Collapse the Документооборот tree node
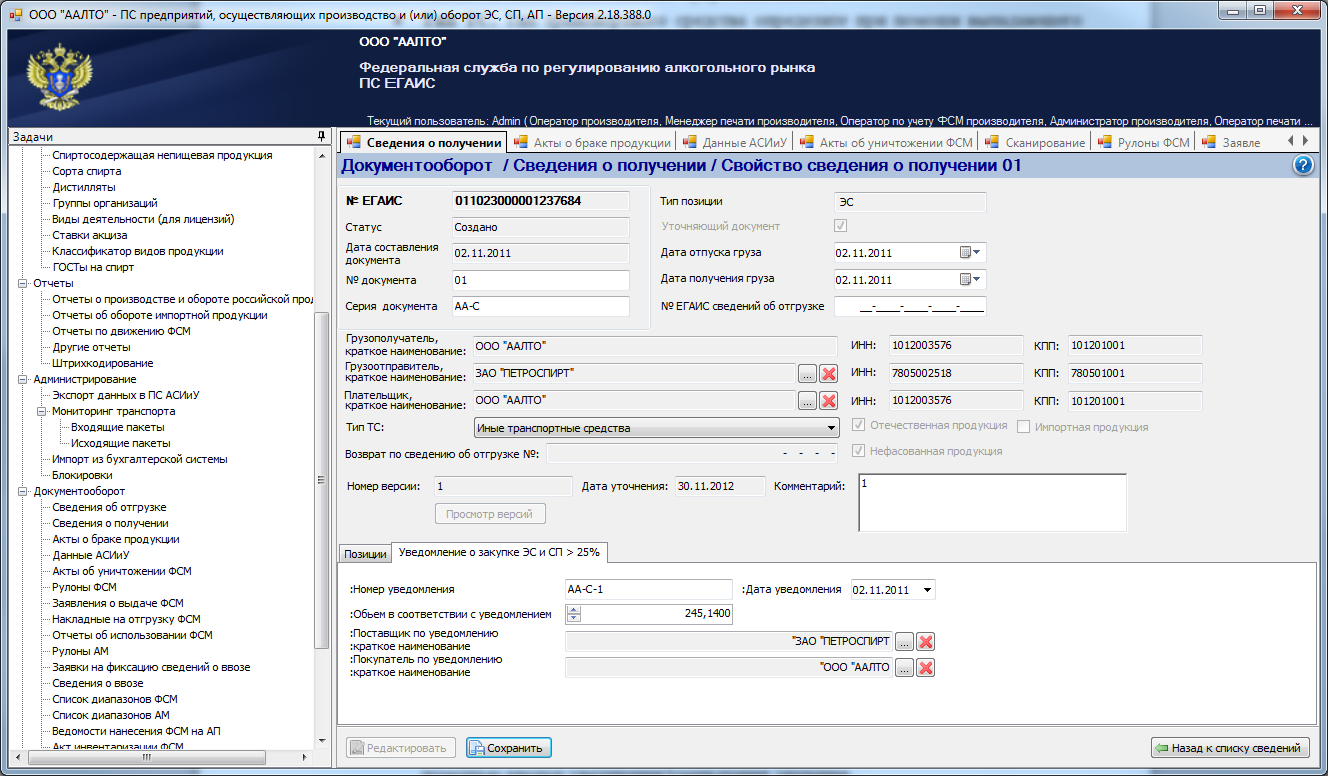 tap(24, 491)
